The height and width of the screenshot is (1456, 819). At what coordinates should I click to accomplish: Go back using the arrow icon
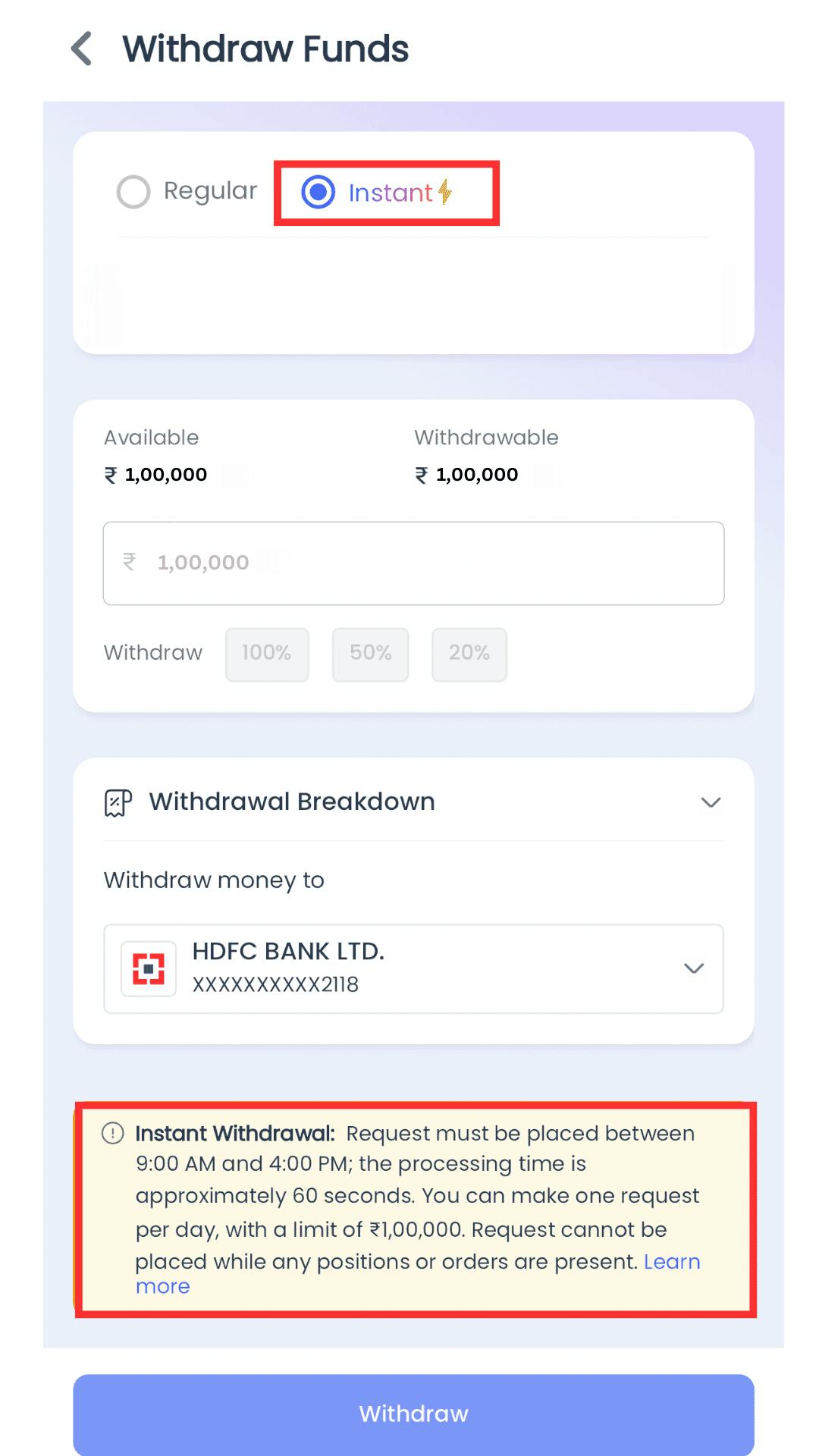[82, 49]
